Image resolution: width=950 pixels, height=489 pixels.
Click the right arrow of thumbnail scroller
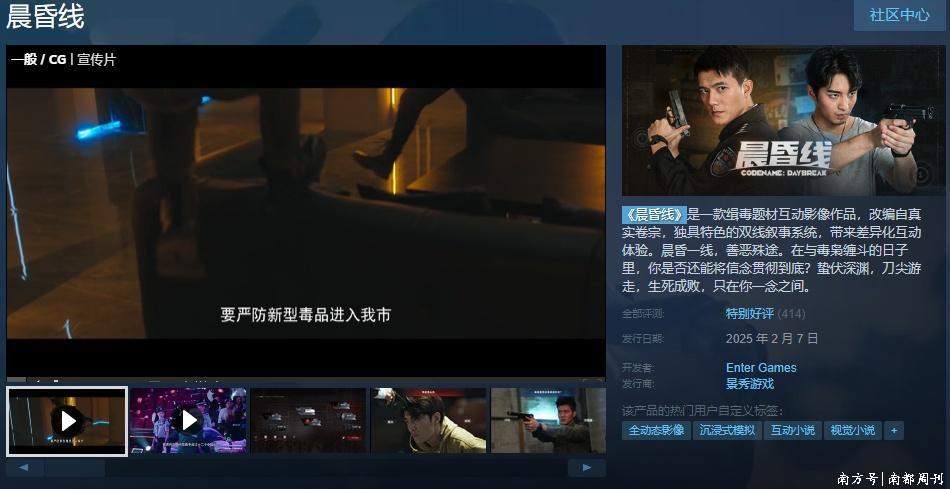tap(586, 468)
